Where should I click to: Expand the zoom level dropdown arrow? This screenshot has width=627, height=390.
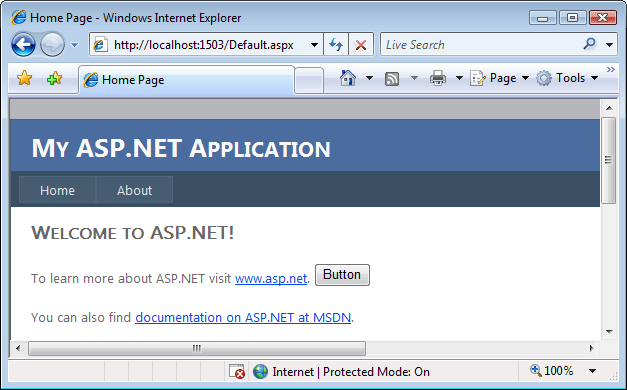[593, 371]
